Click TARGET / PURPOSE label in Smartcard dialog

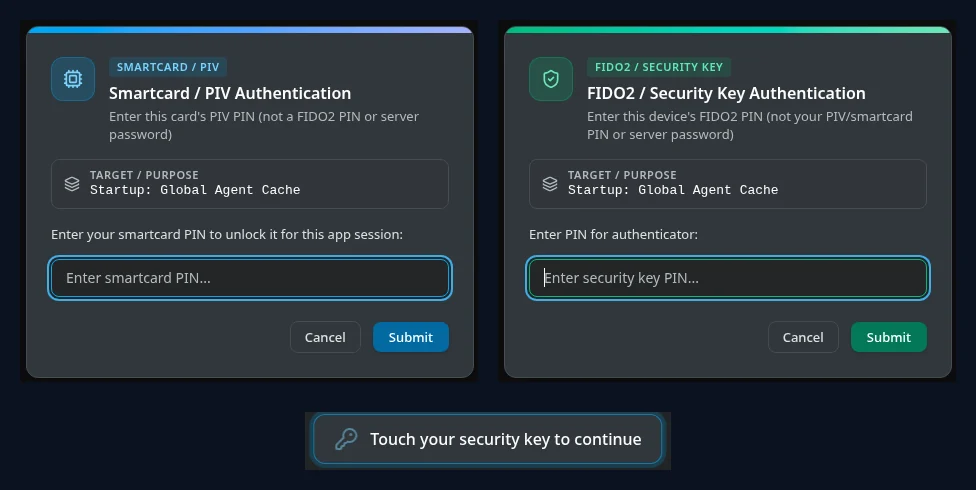[144, 175]
